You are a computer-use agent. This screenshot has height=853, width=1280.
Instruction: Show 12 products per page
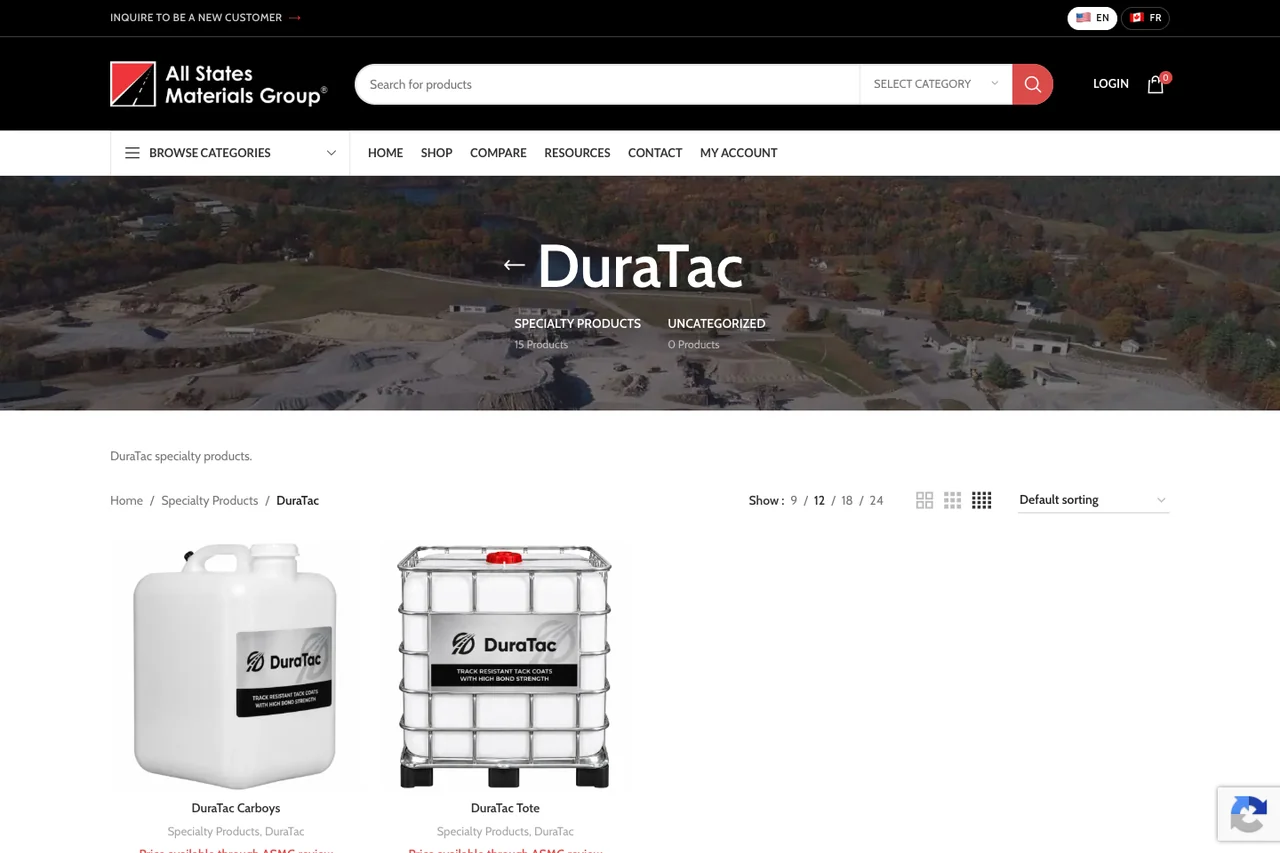[x=819, y=501]
